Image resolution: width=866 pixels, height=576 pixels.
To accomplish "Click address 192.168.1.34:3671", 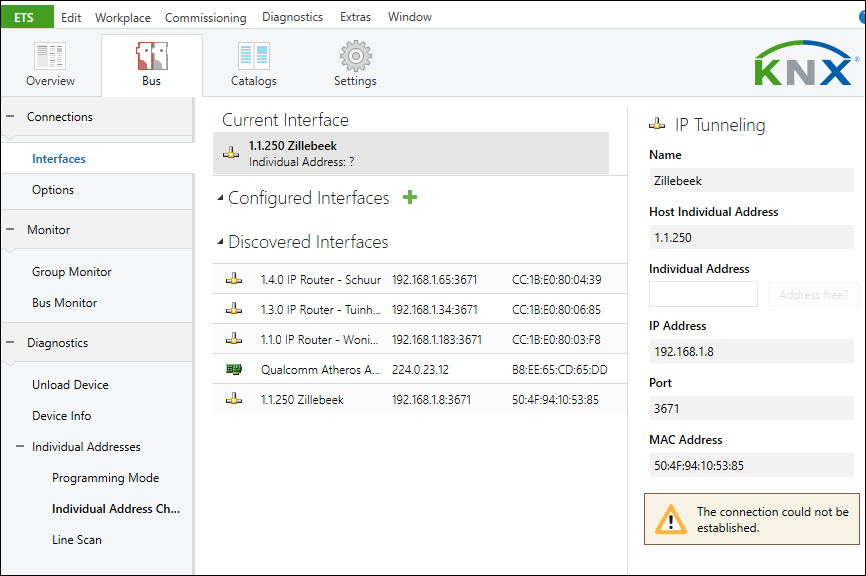I will (x=435, y=310).
